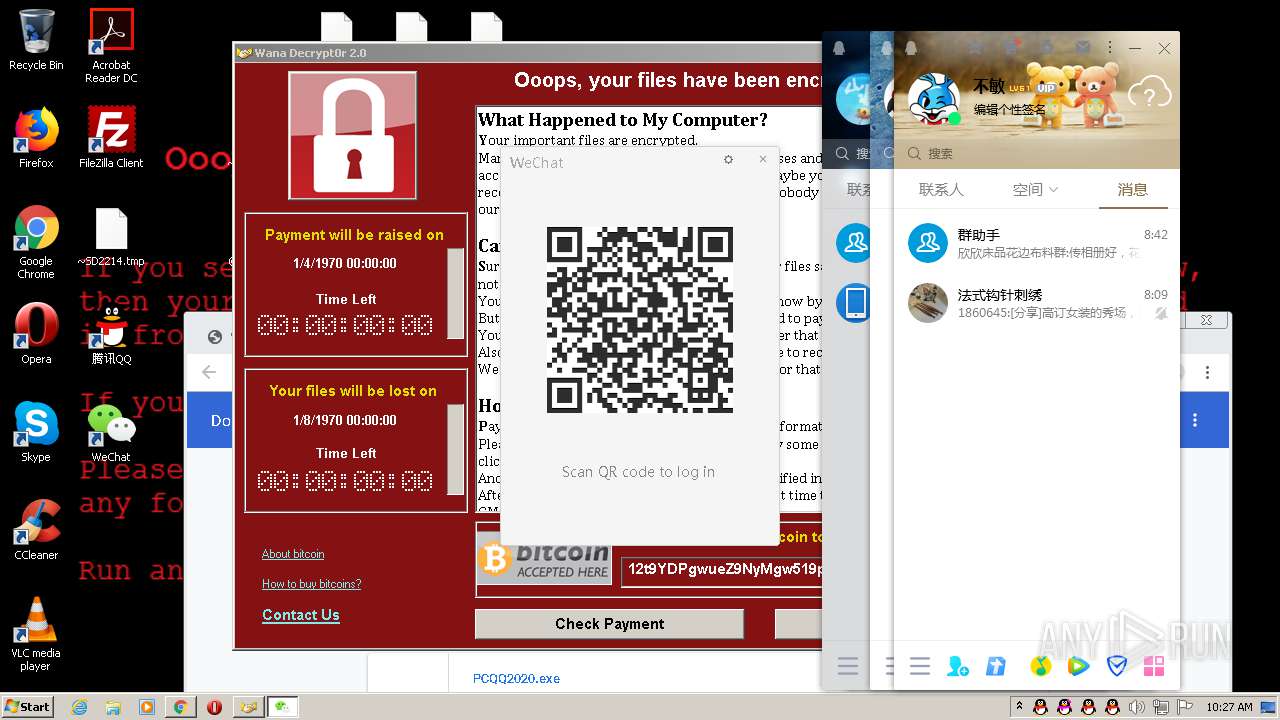The width and height of the screenshot is (1280, 720).
Task: Click the QQ search box 搜索
Action: coord(1036,154)
